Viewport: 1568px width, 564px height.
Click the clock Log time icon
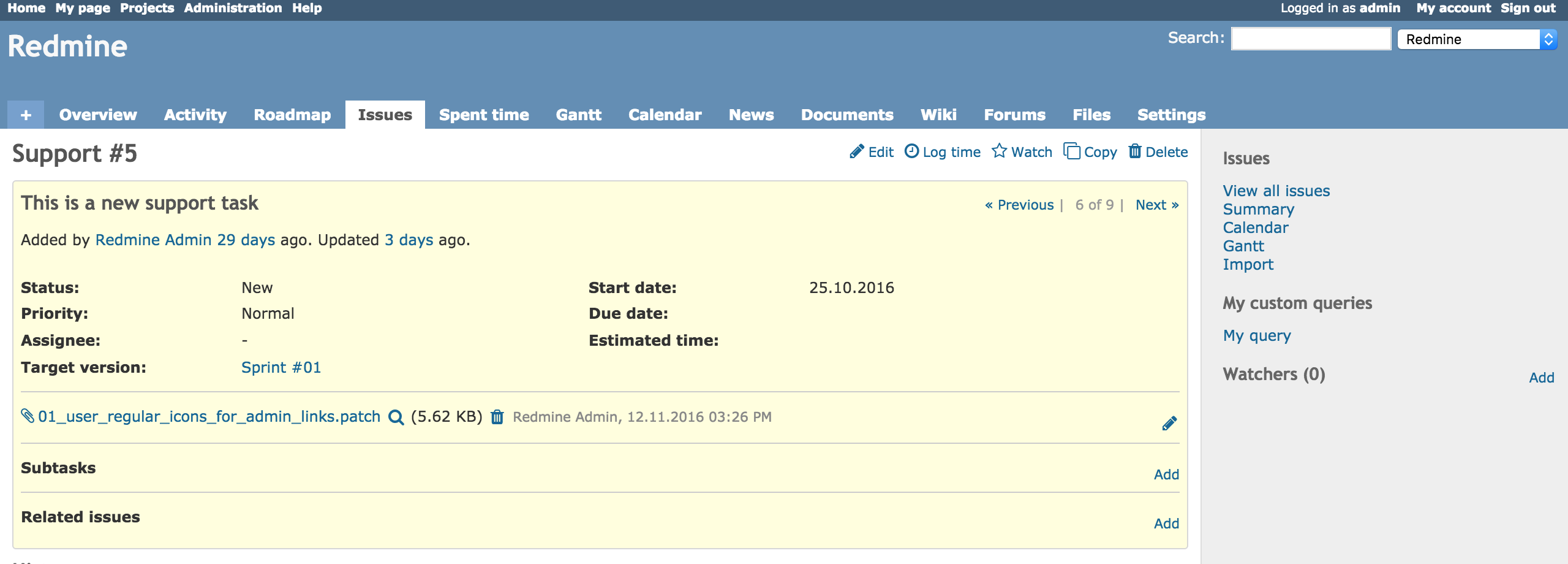[x=911, y=151]
